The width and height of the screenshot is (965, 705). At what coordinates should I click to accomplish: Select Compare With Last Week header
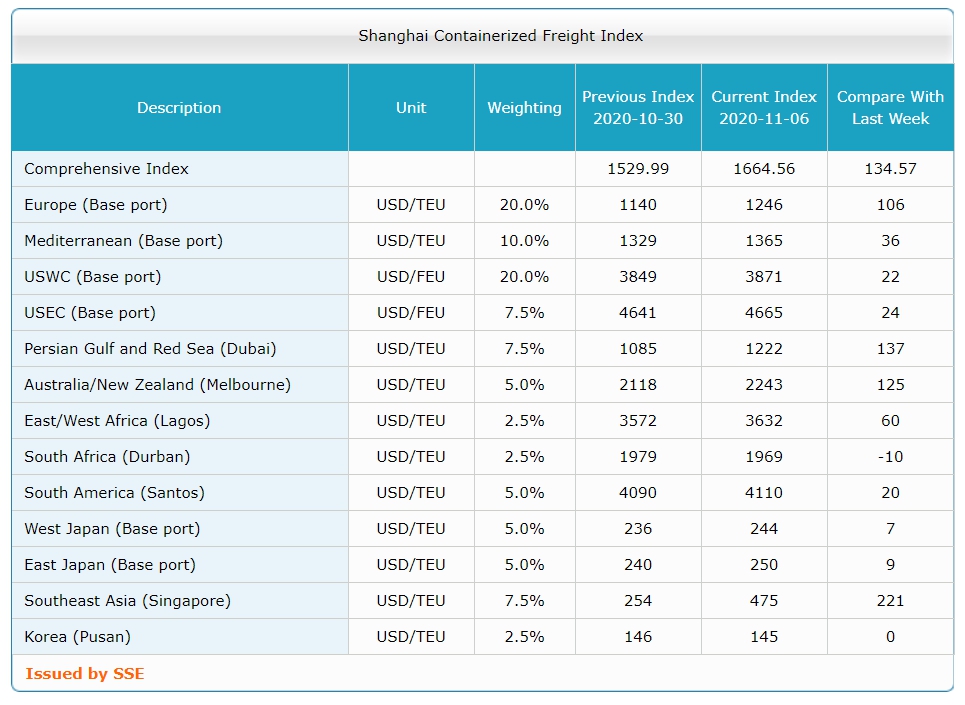click(891, 108)
